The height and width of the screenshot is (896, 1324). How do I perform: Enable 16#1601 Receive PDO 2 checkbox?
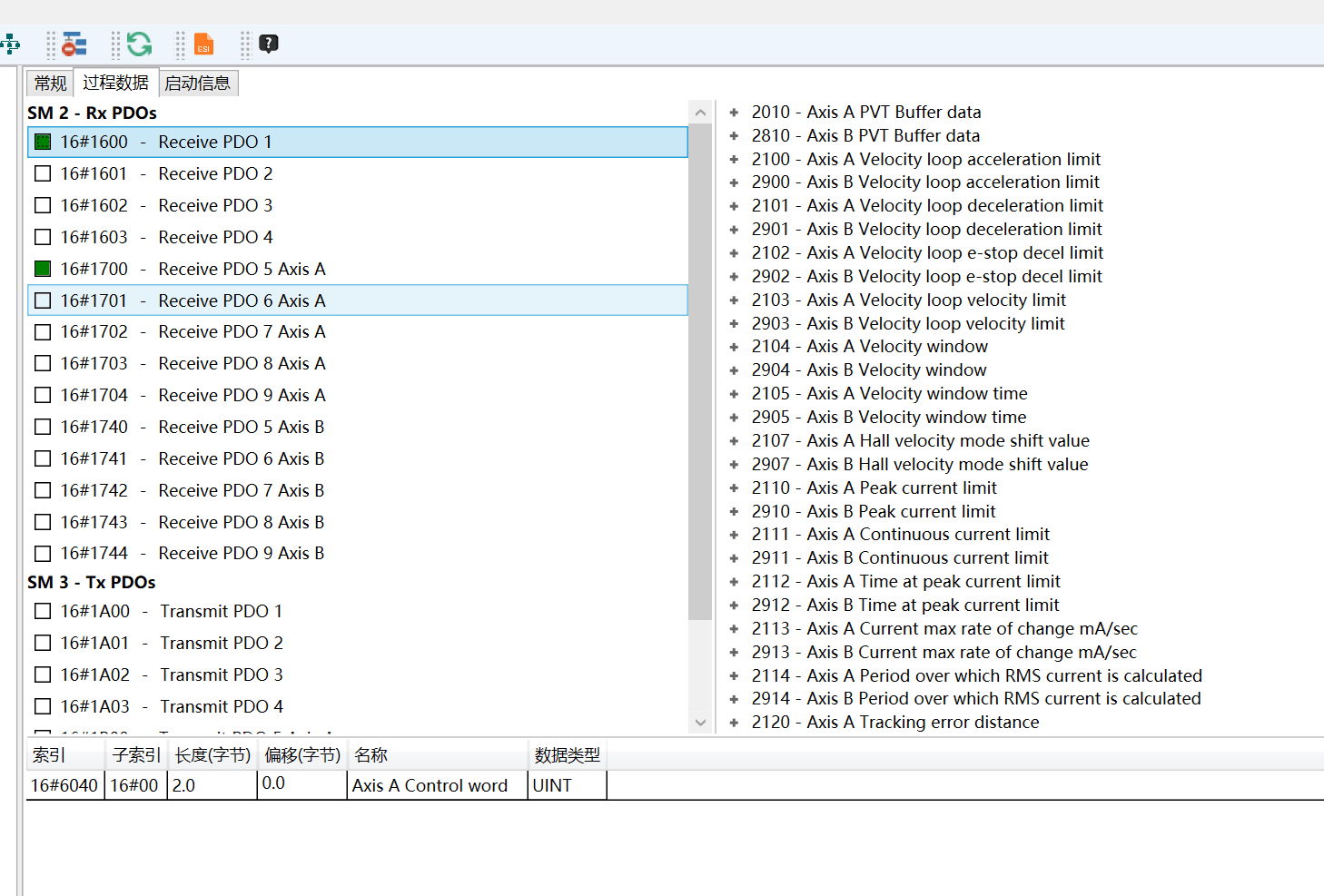[43, 173]
